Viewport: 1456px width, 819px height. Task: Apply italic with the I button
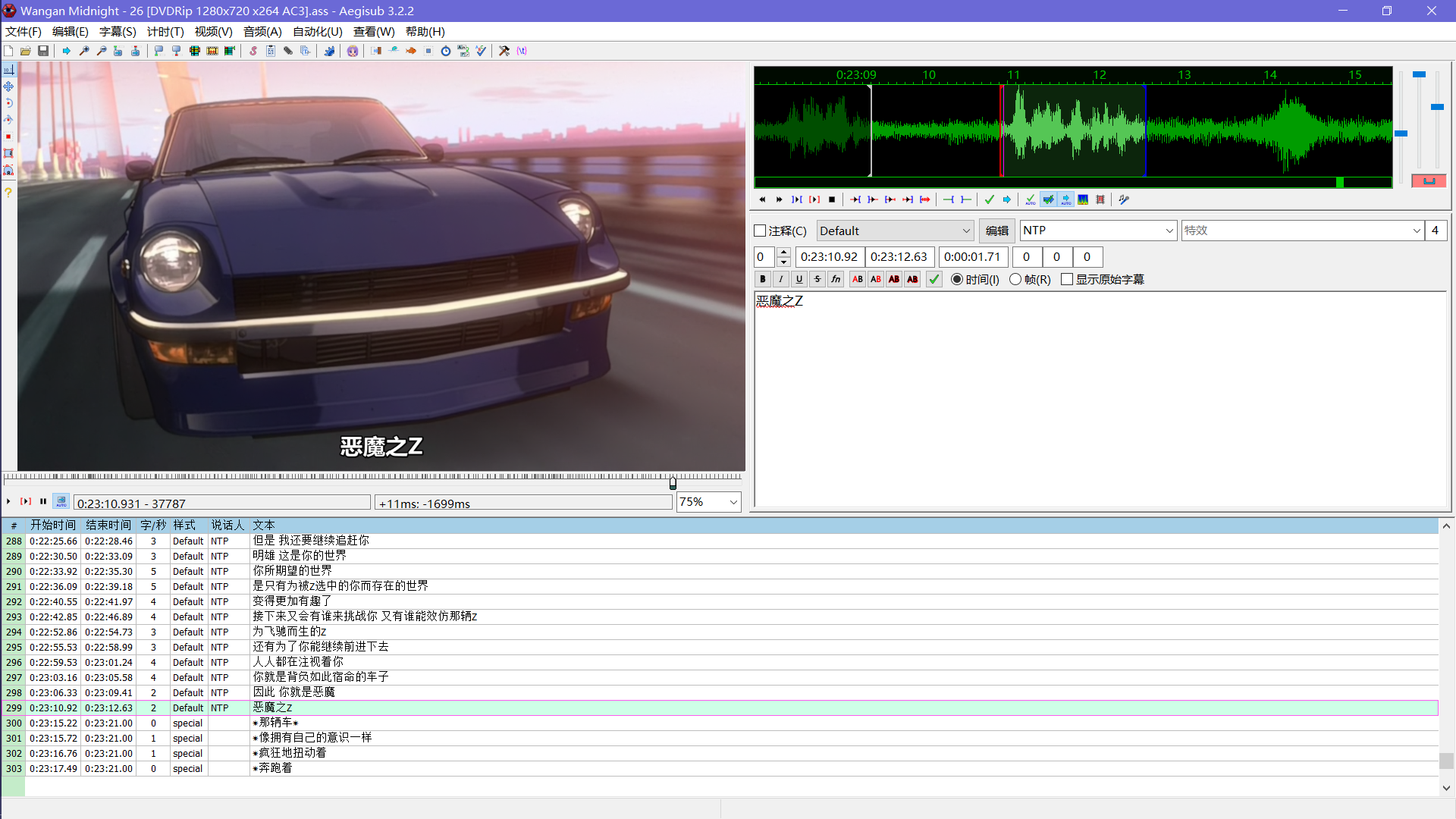click(x=780, y=279)
